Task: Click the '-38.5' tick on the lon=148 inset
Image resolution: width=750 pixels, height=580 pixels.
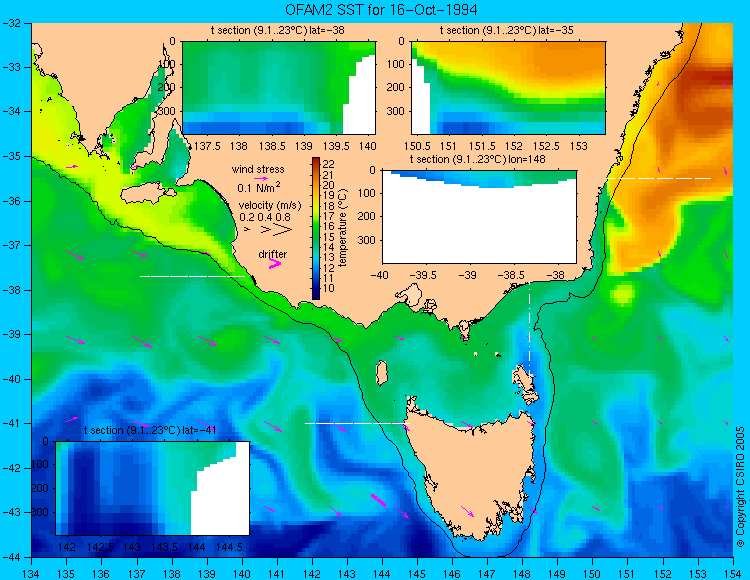Action: tap(513, 275)
